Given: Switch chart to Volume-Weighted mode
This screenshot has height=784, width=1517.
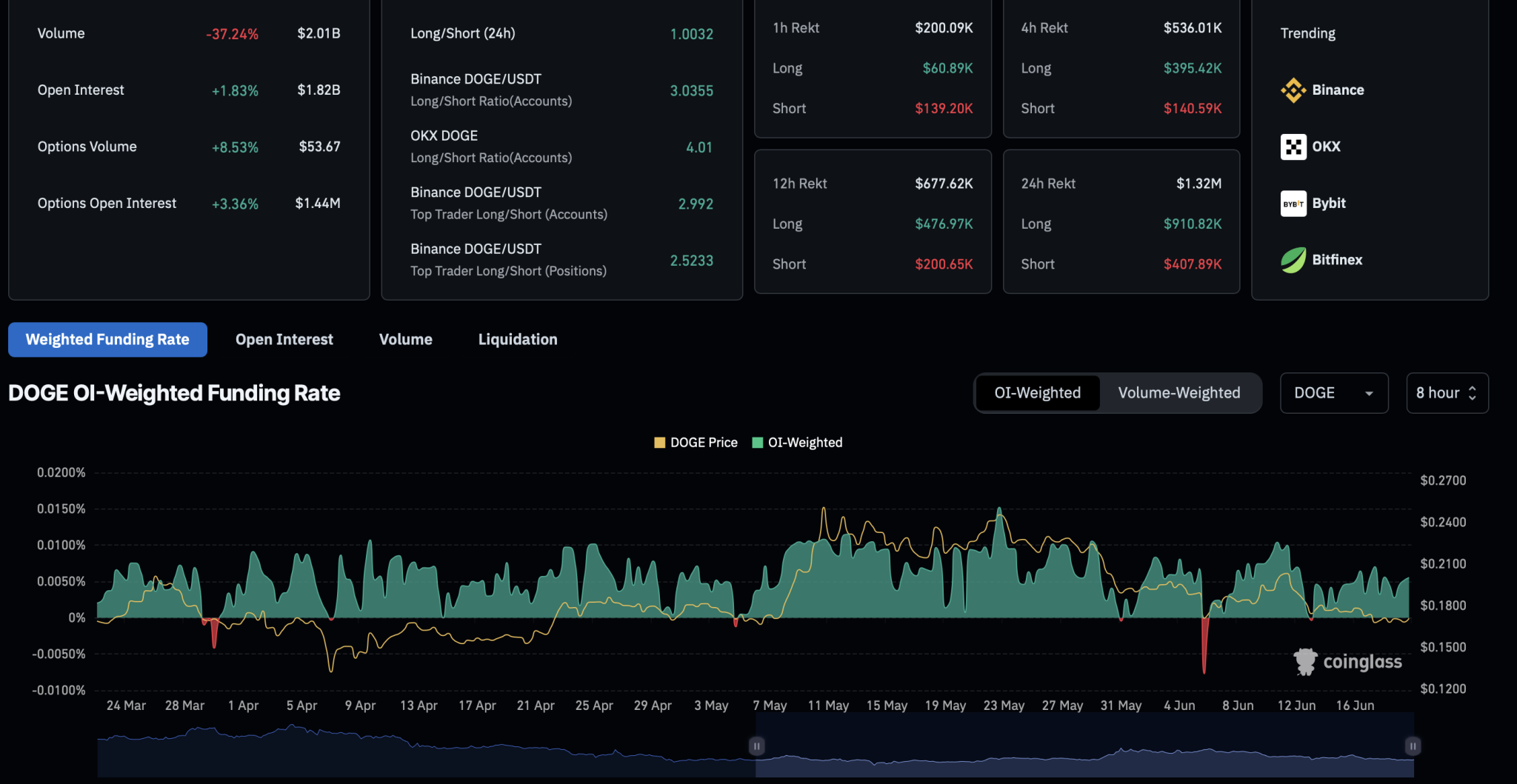Looking at the screenshot, I should (x=1179, y=393).
